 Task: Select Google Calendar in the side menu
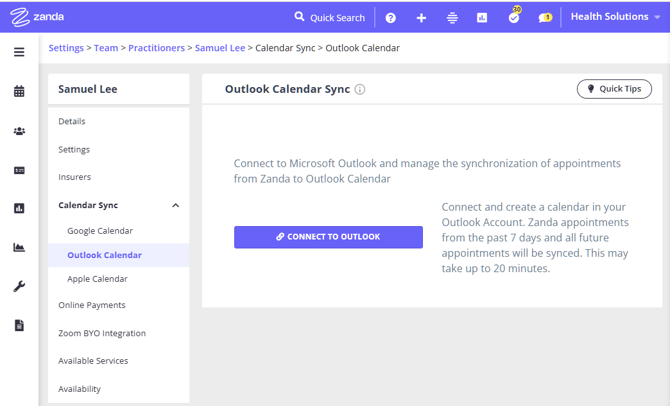tap(100, 231)
